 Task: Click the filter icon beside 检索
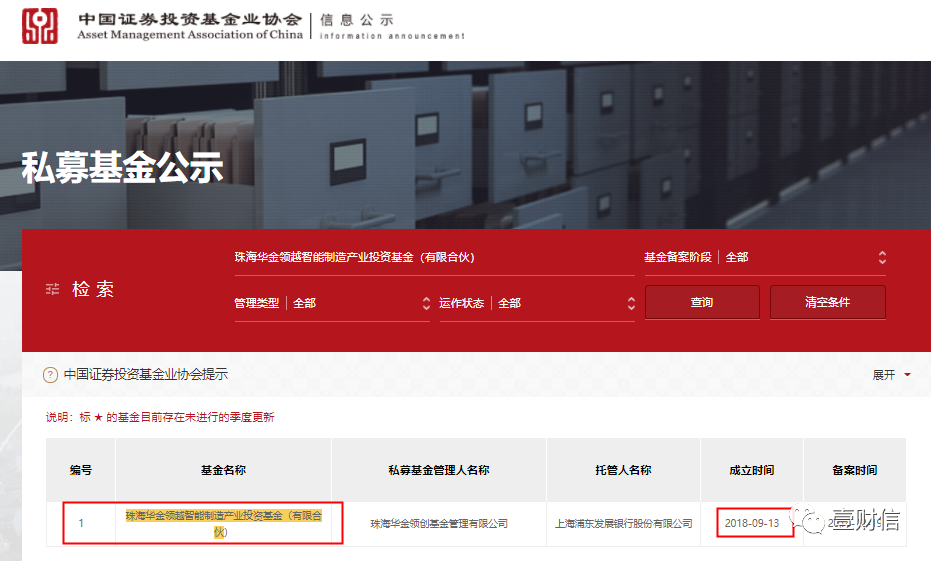tap(53, 289)
